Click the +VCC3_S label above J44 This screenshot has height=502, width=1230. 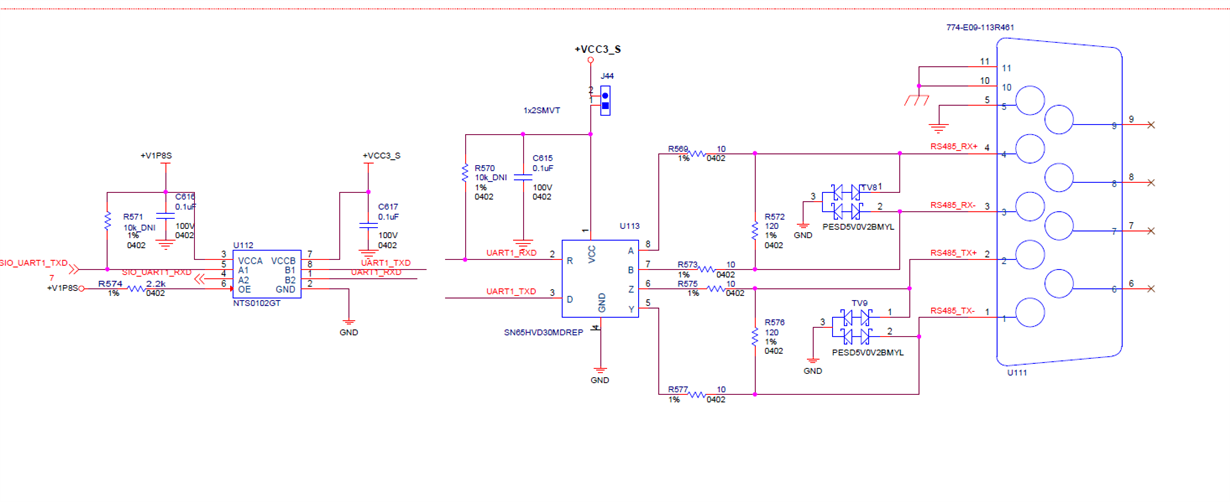[596, 49]
